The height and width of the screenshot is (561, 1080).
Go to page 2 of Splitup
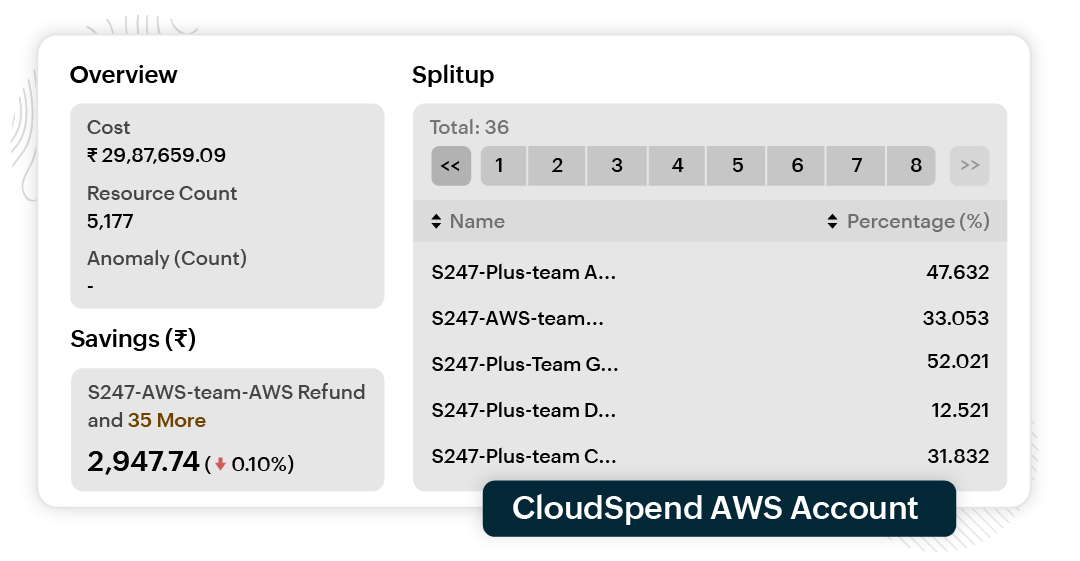pos(557,166)
